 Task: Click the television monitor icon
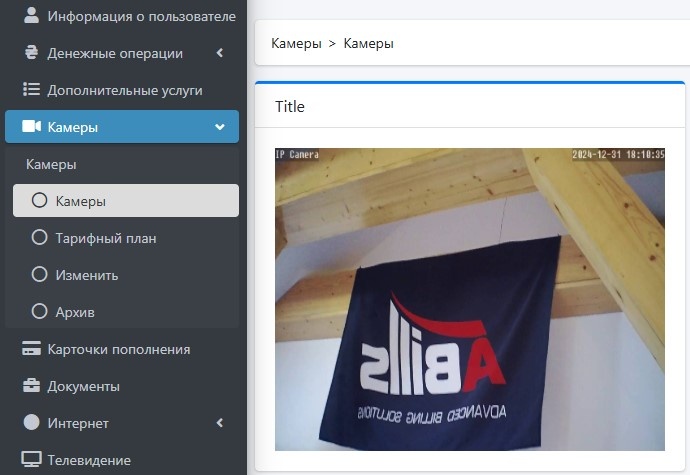point(31,459)
